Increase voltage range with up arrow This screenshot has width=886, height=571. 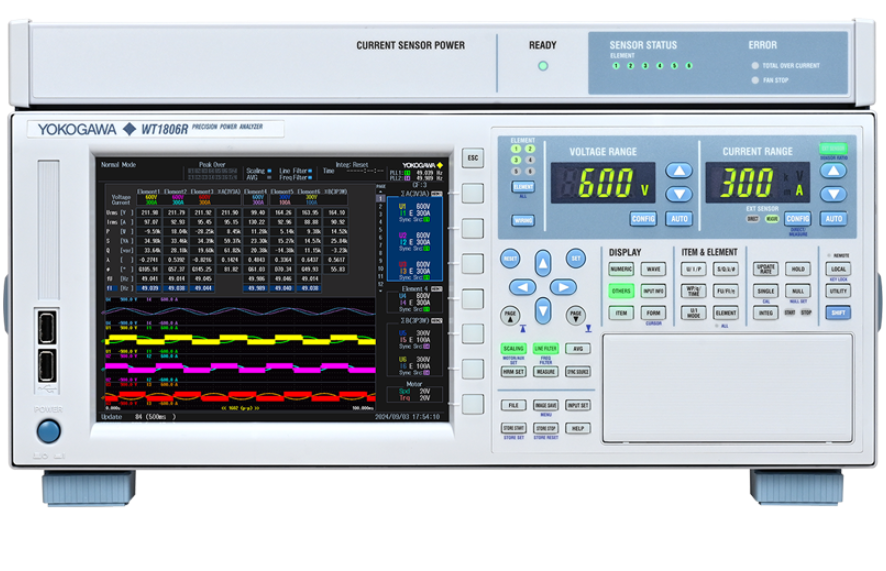point(679,170)
